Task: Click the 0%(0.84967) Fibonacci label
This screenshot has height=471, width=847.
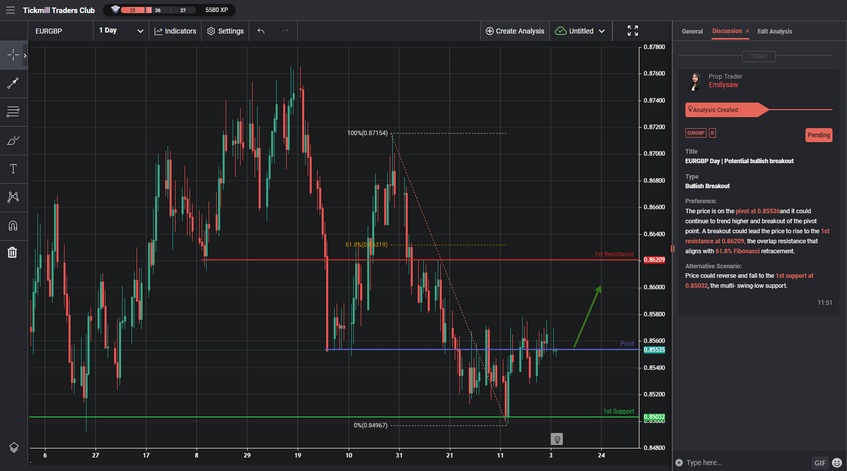Action: tap(371, 425)
